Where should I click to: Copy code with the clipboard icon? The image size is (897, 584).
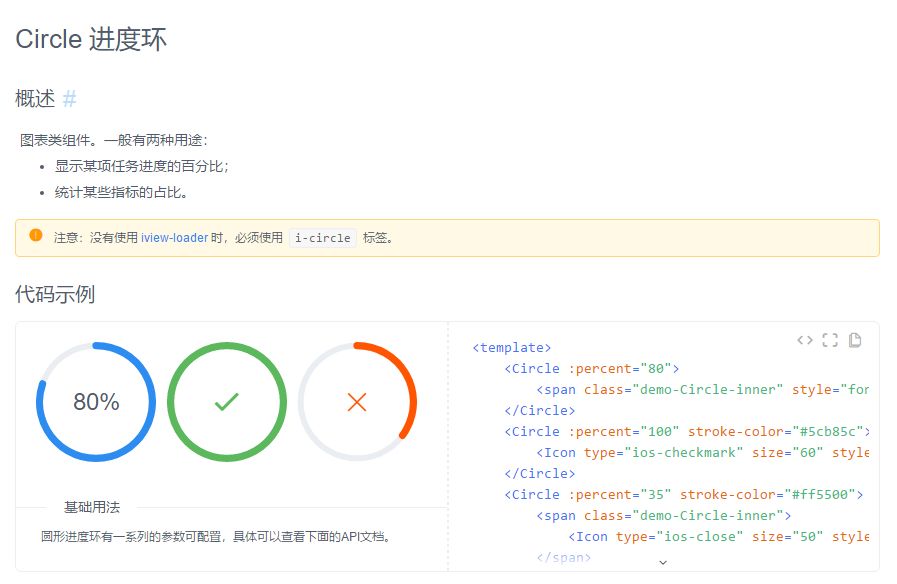(x=855, y=340)
